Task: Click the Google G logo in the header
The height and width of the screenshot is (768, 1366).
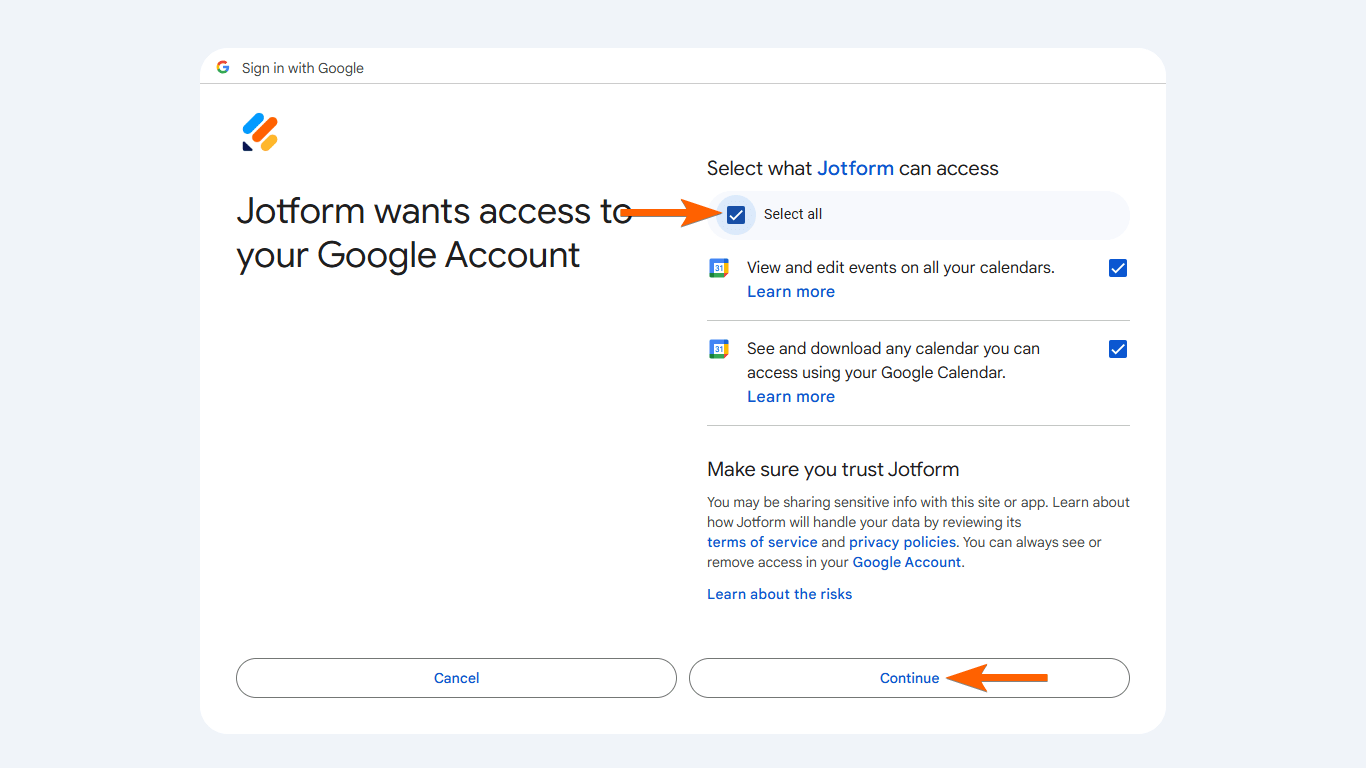Action: point(222,67)
